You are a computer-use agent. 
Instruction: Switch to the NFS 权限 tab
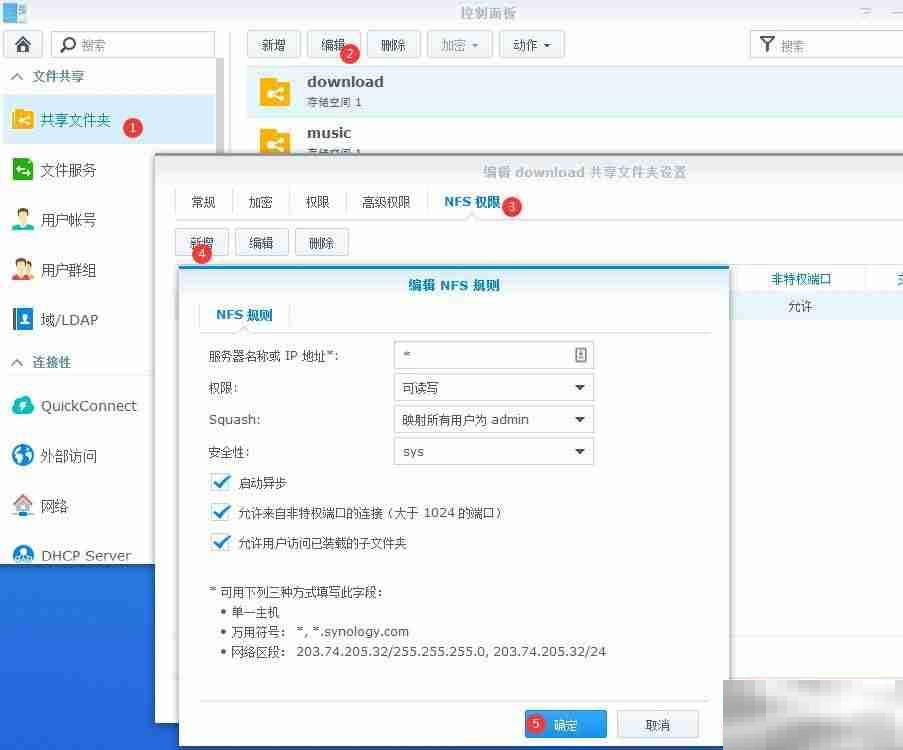pyautogui.click(x=472, y=202)
